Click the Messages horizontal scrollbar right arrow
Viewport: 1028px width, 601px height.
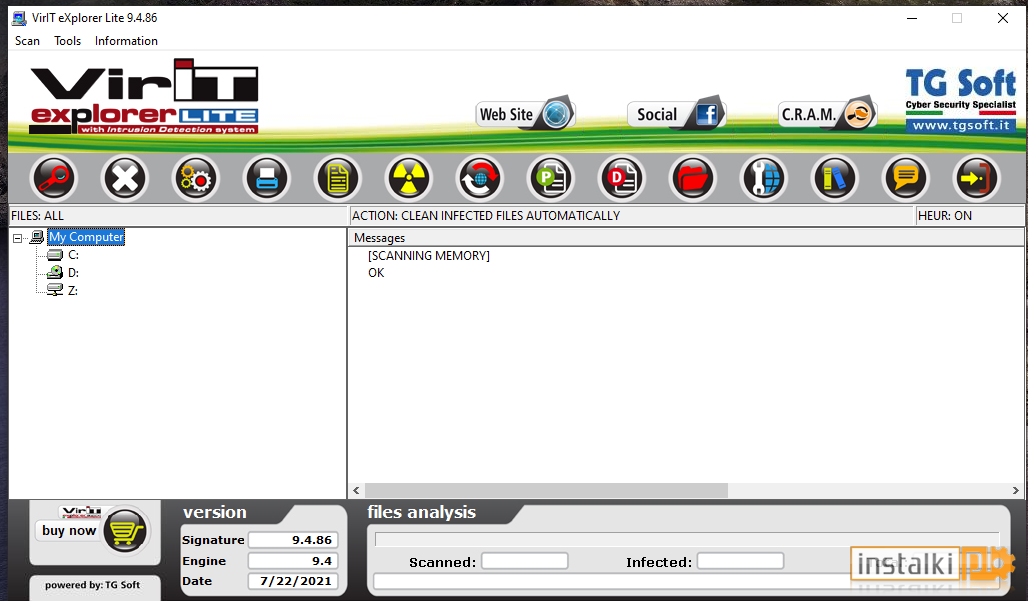(1016, 490)
